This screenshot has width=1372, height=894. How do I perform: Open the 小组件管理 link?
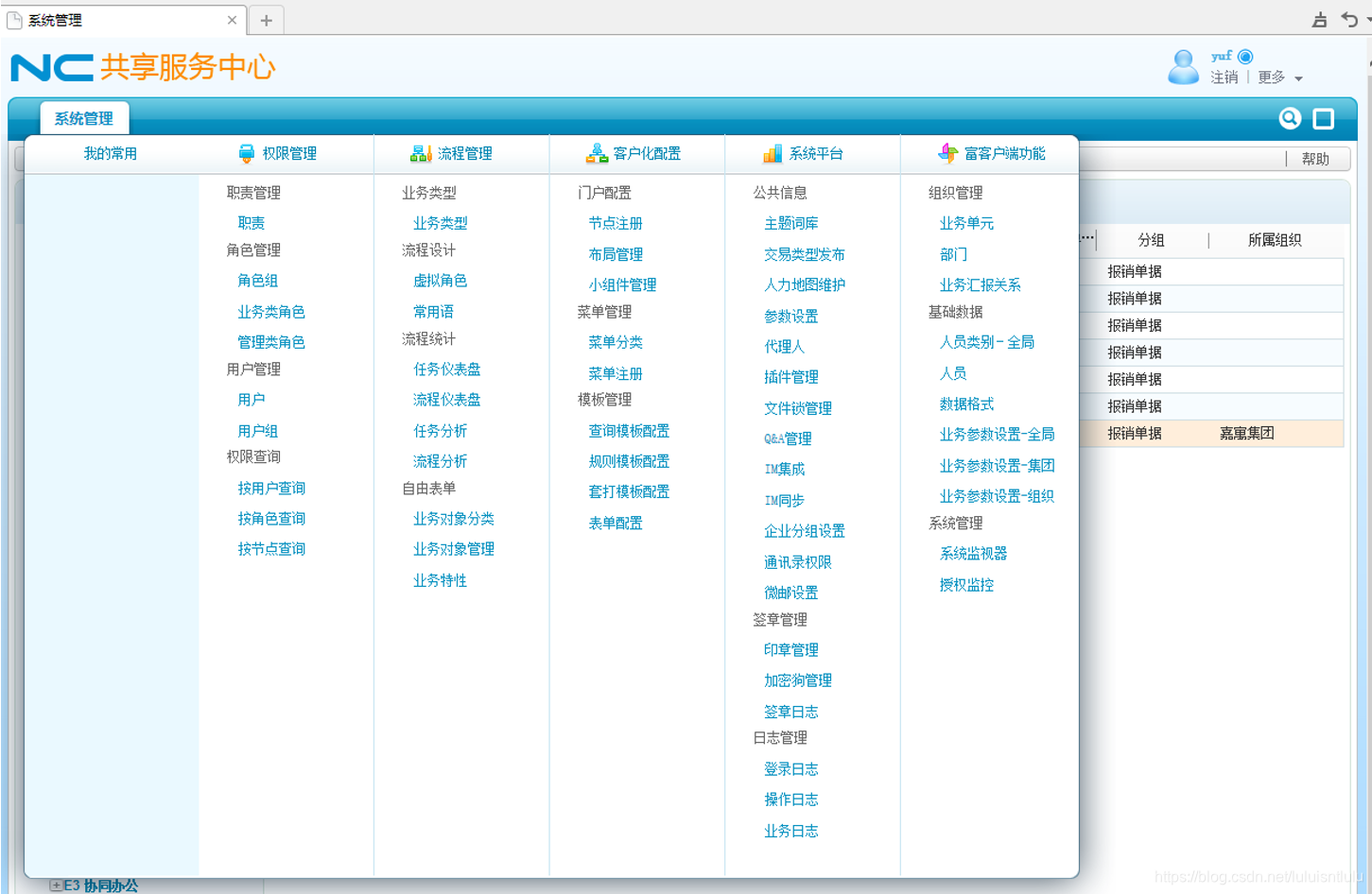622,284
